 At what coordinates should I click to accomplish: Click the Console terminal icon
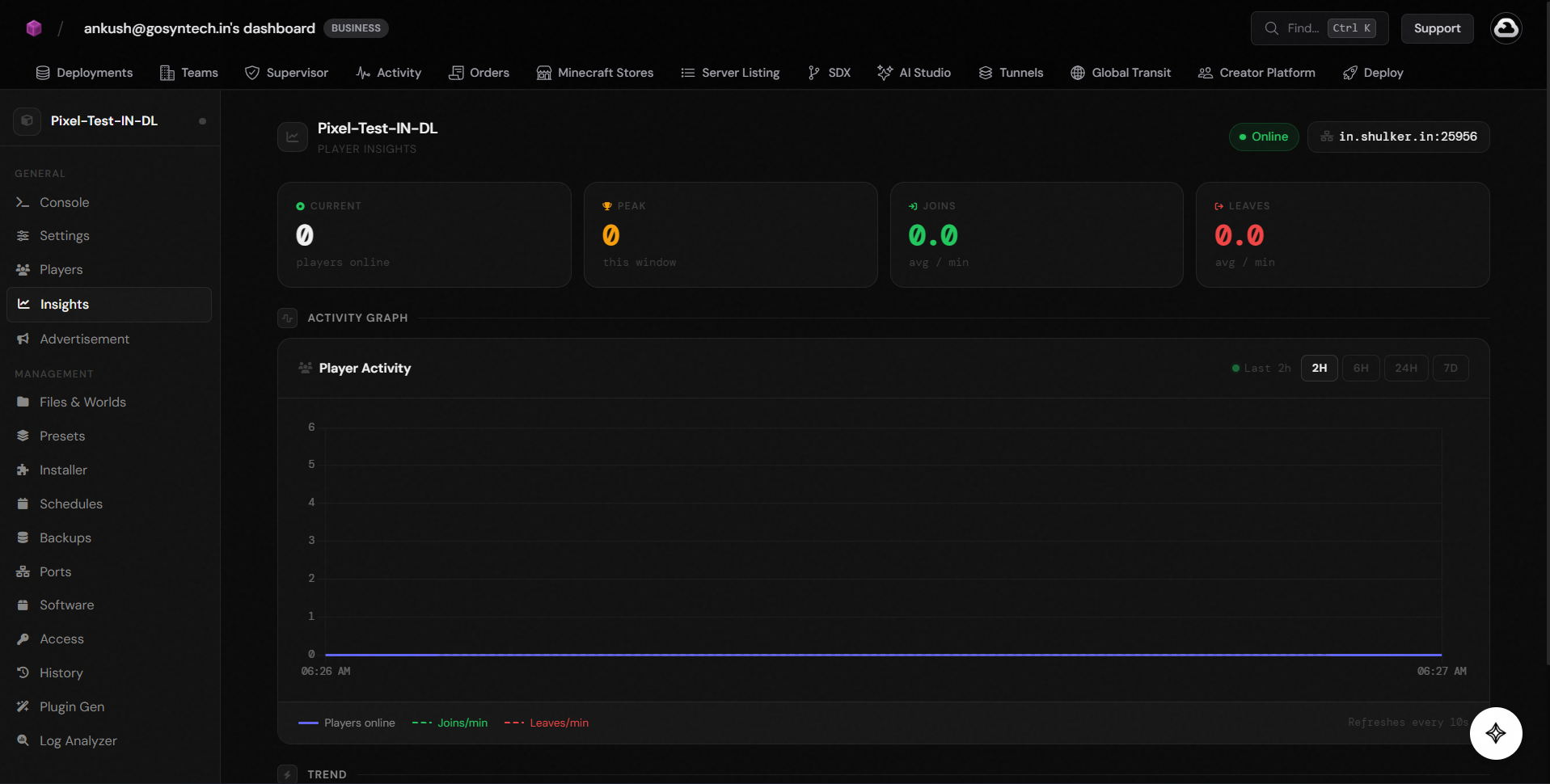coord(23,202)
